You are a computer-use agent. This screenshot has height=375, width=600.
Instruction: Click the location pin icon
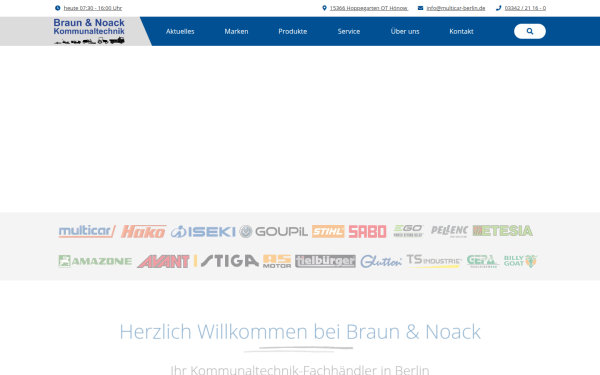pyautogui.click(x=324, y=8)
